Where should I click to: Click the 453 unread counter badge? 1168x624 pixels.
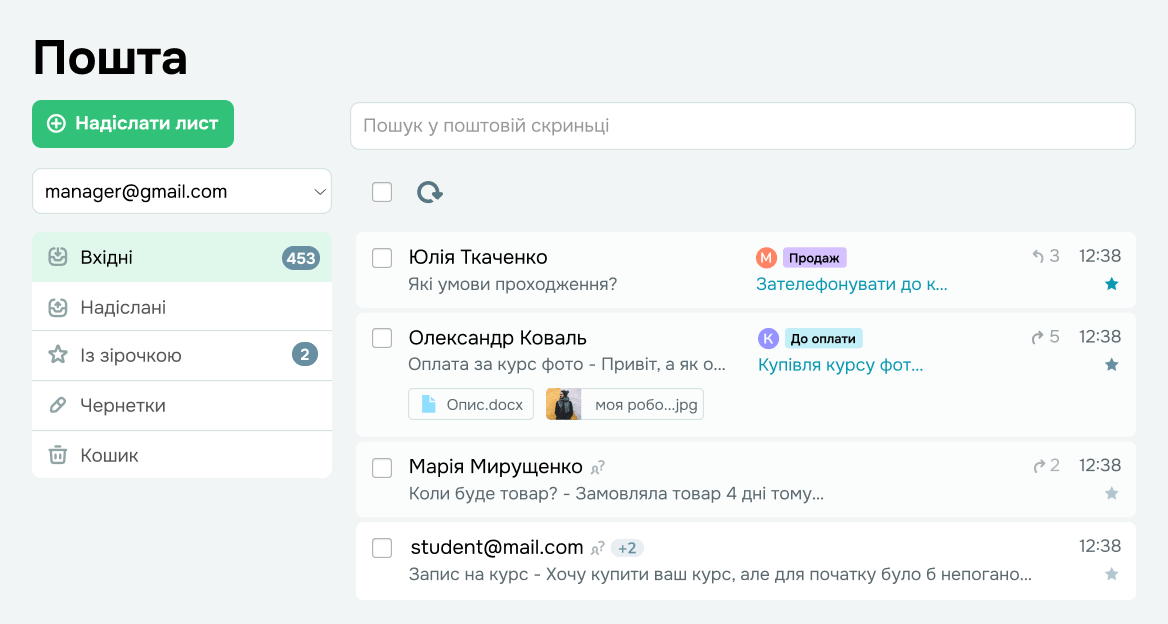coord(301,258)
